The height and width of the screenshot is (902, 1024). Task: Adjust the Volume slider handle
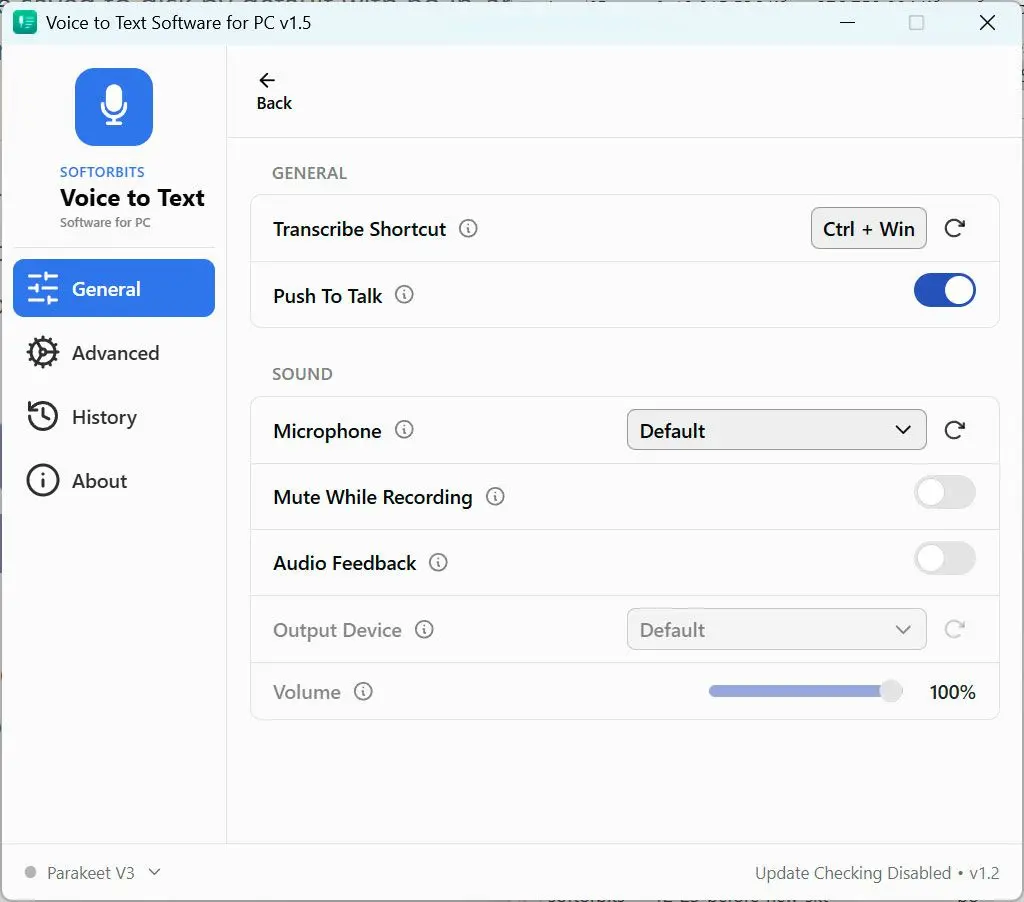pyautogui.click(x=891, y=691)
